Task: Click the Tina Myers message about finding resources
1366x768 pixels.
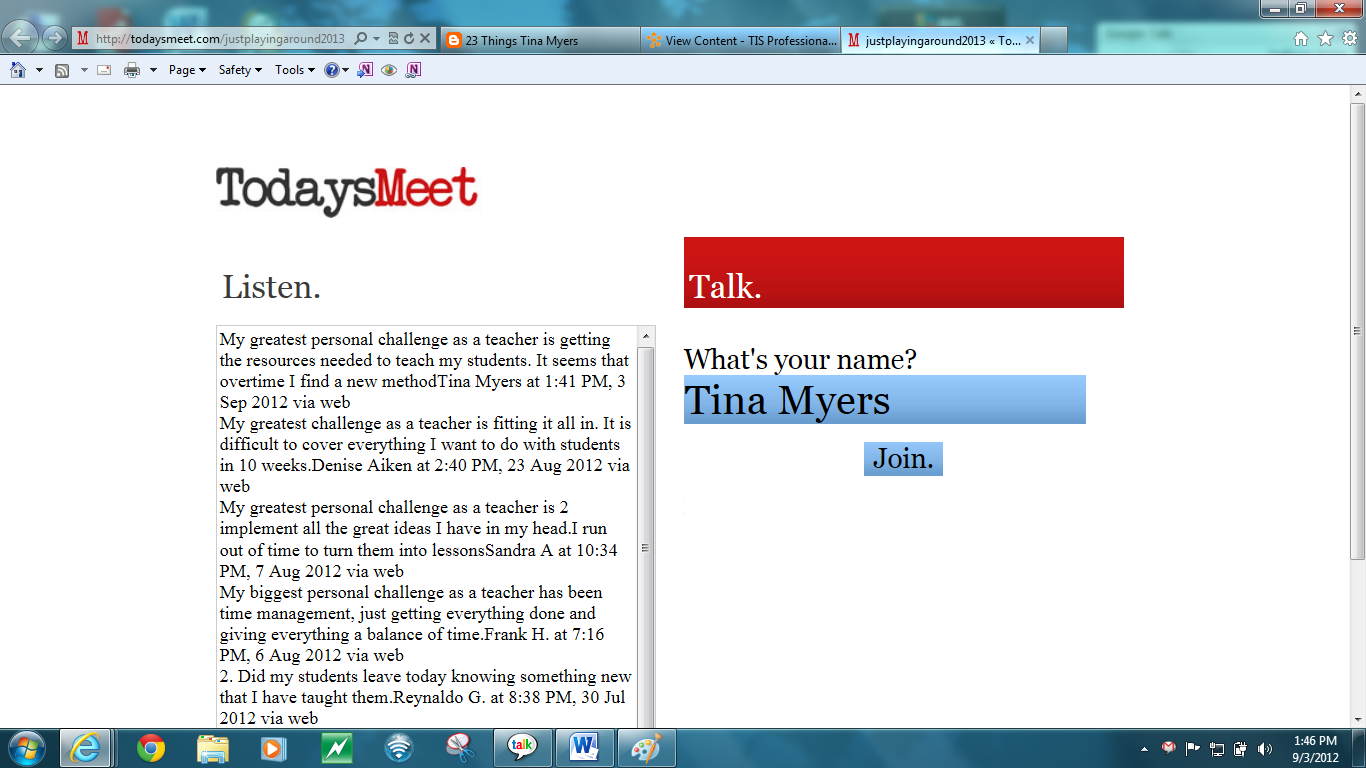Action: click(x=425, y=371)
